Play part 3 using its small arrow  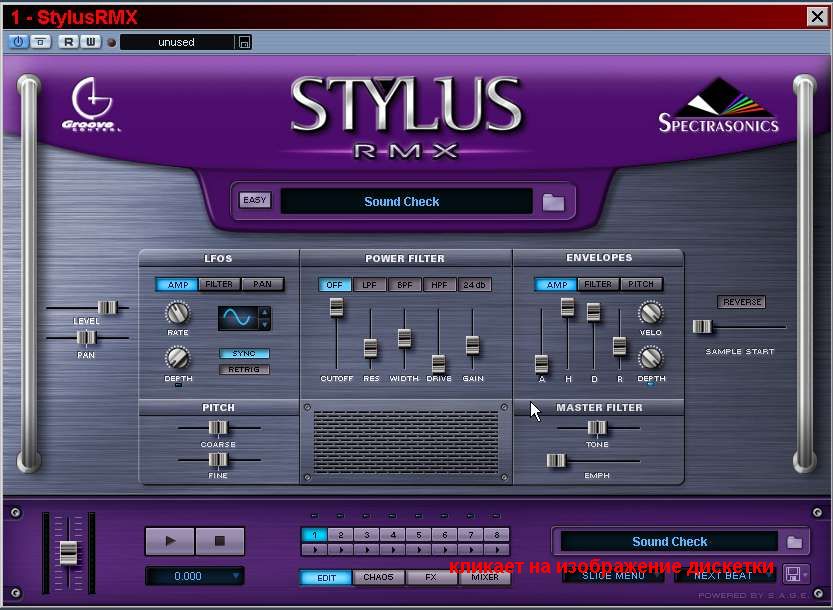coord(367,549)
